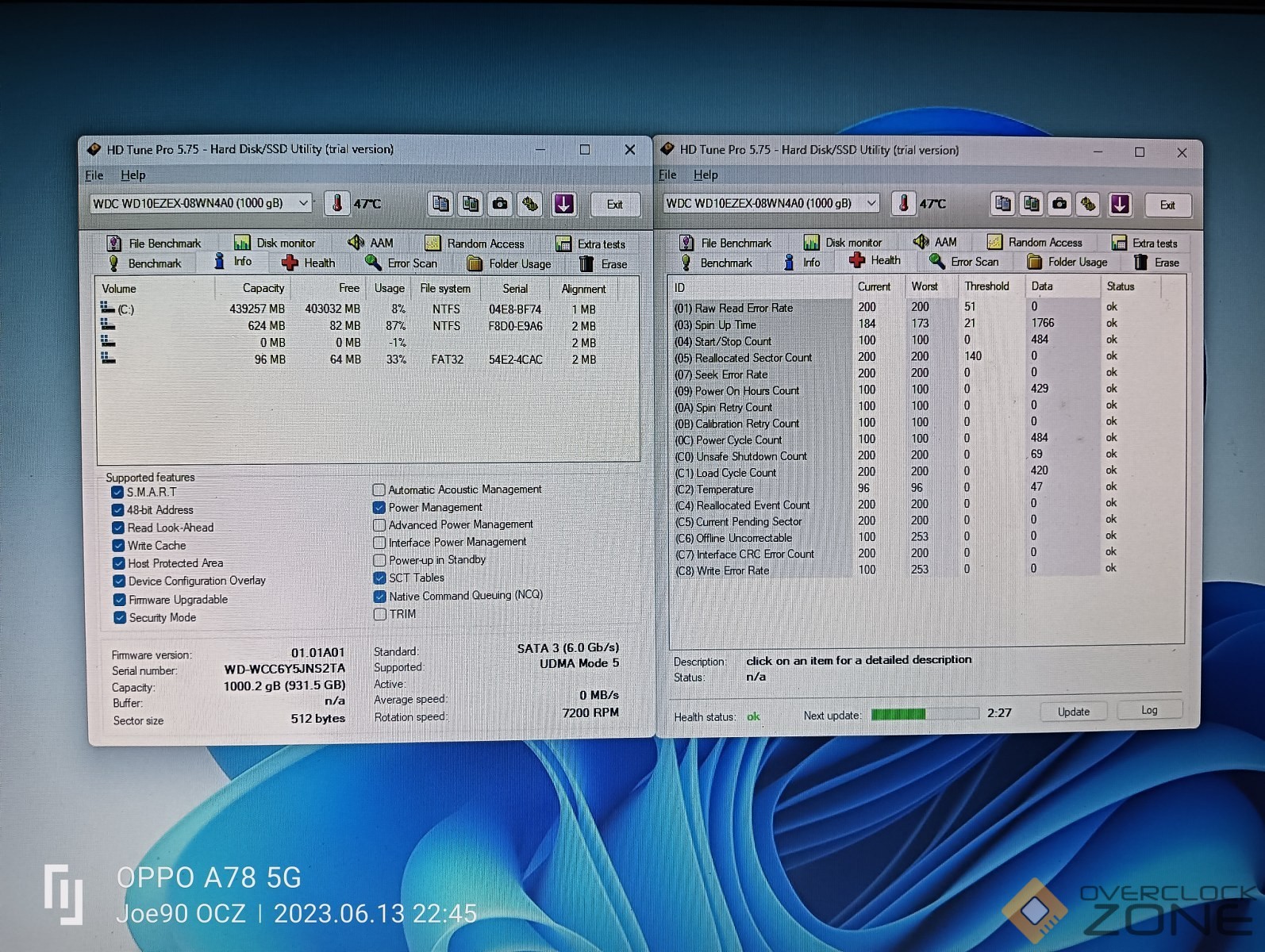Click the HD Tune app icon in right title bar
The width and height of the screenshot is (1265, 952).
point(667,149)
